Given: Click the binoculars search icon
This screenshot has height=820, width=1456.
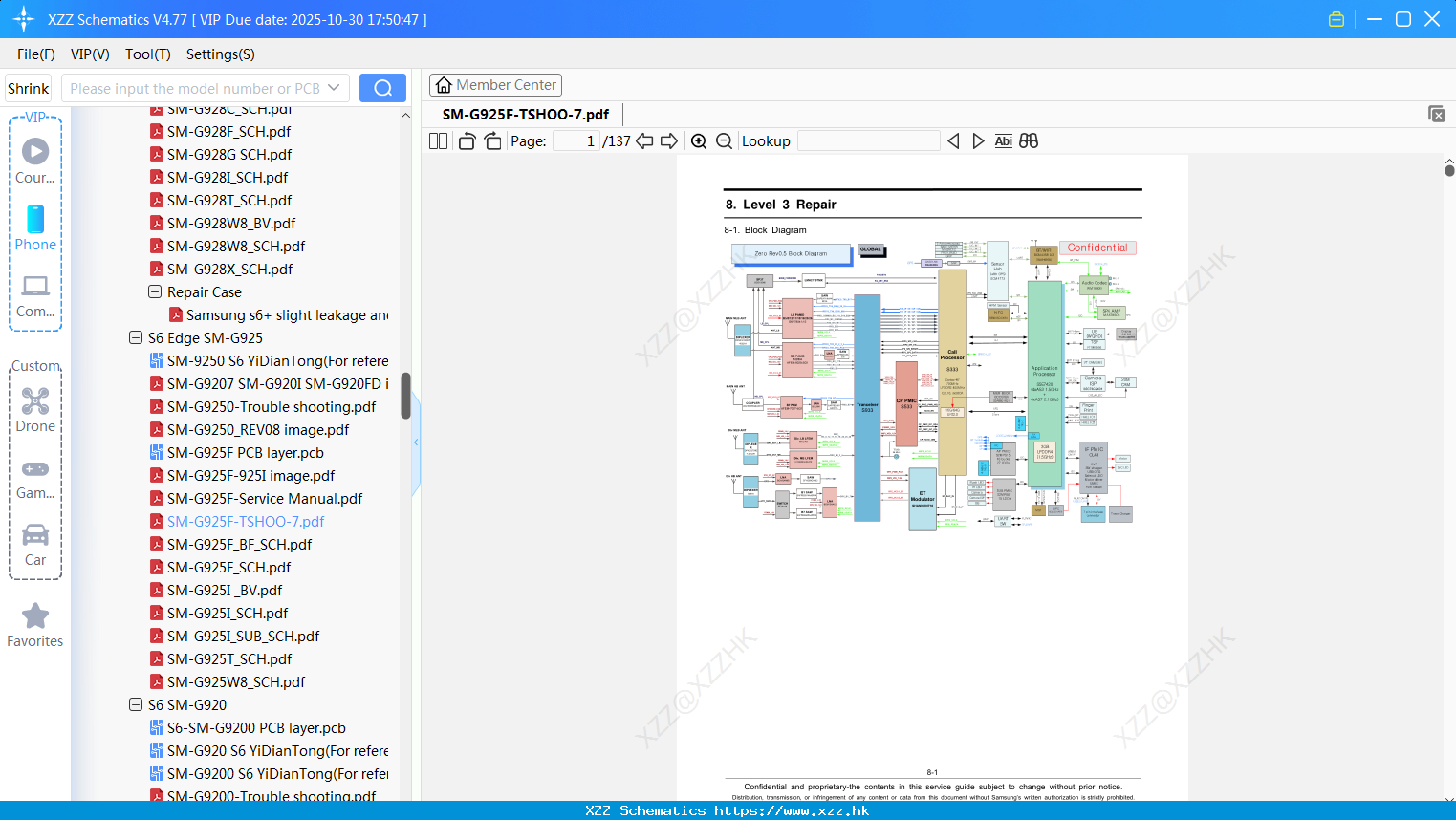Looking at the screenshot, I should (x=1029, y=141).
